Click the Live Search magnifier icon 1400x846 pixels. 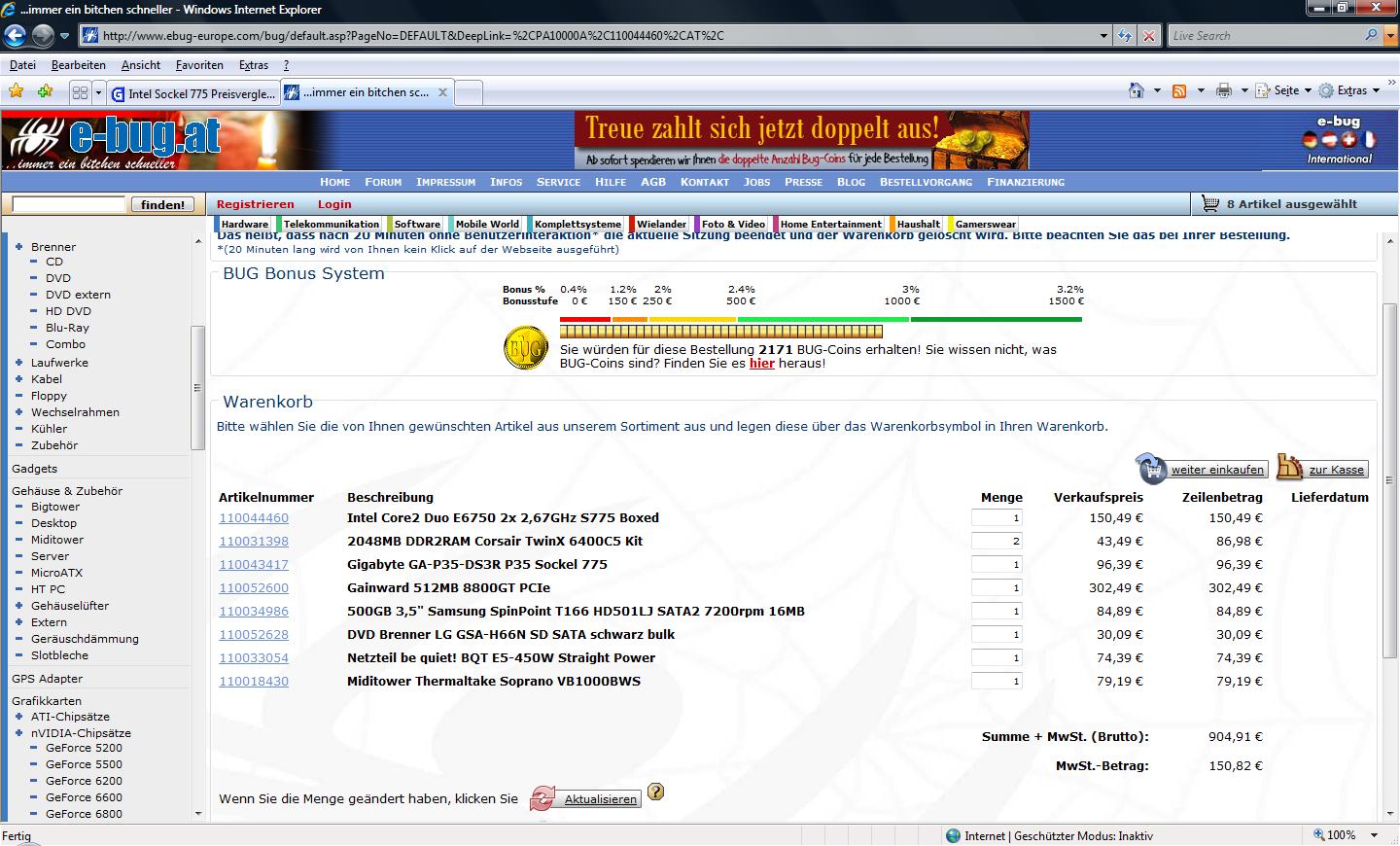click(x=1371, y=35)
